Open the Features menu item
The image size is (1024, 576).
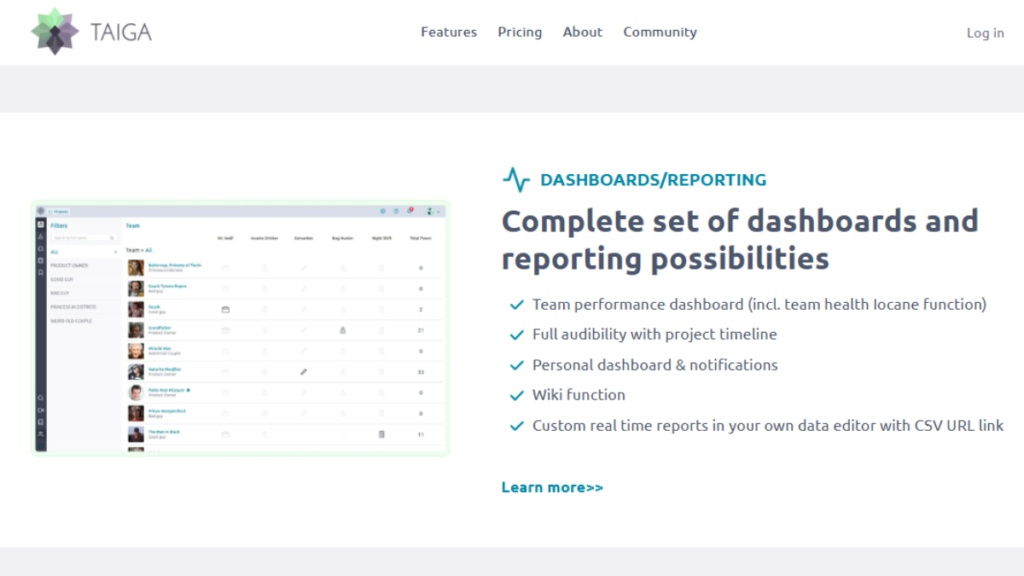[448, 31]
